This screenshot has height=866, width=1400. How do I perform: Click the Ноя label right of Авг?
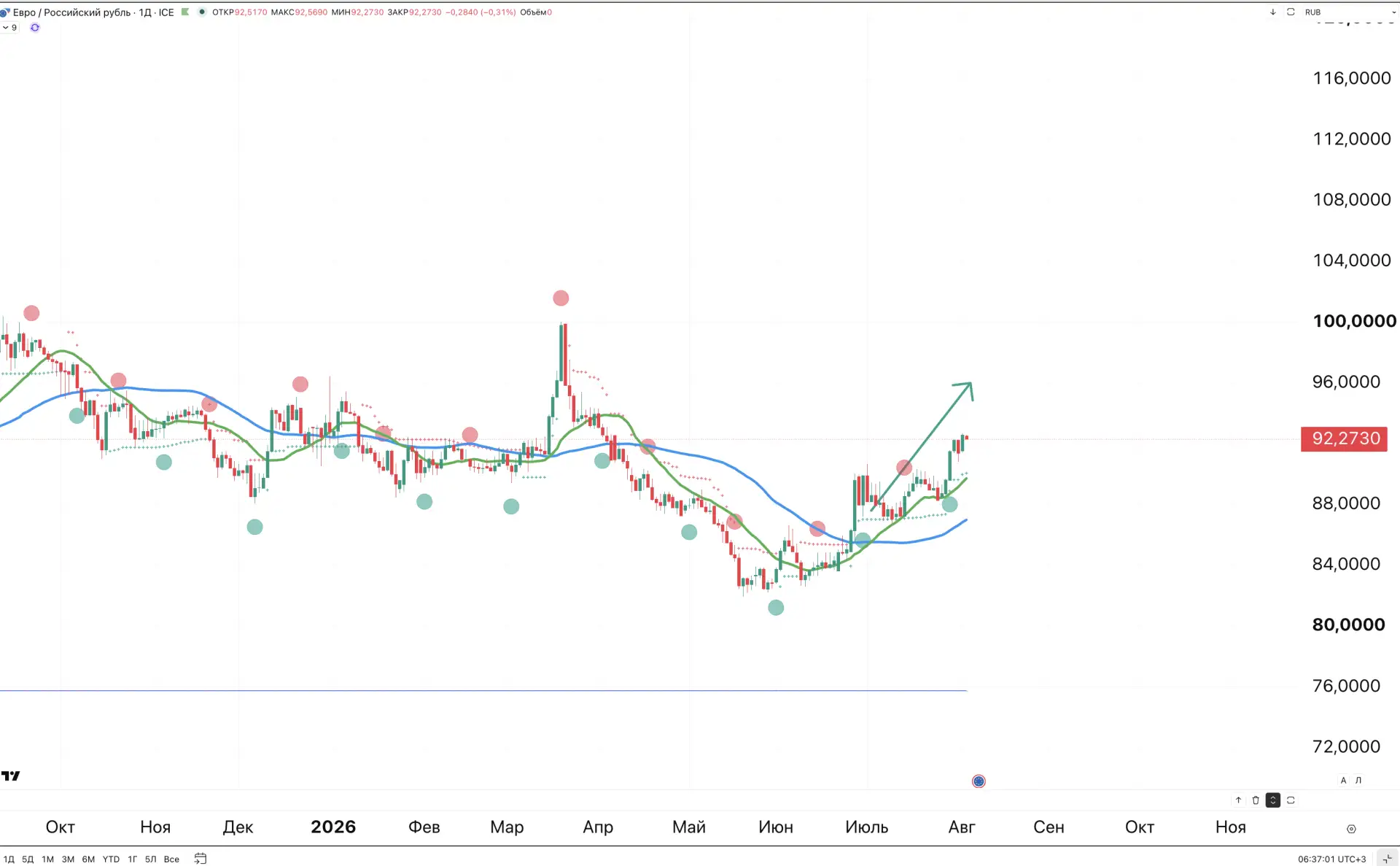(1231, 827)
